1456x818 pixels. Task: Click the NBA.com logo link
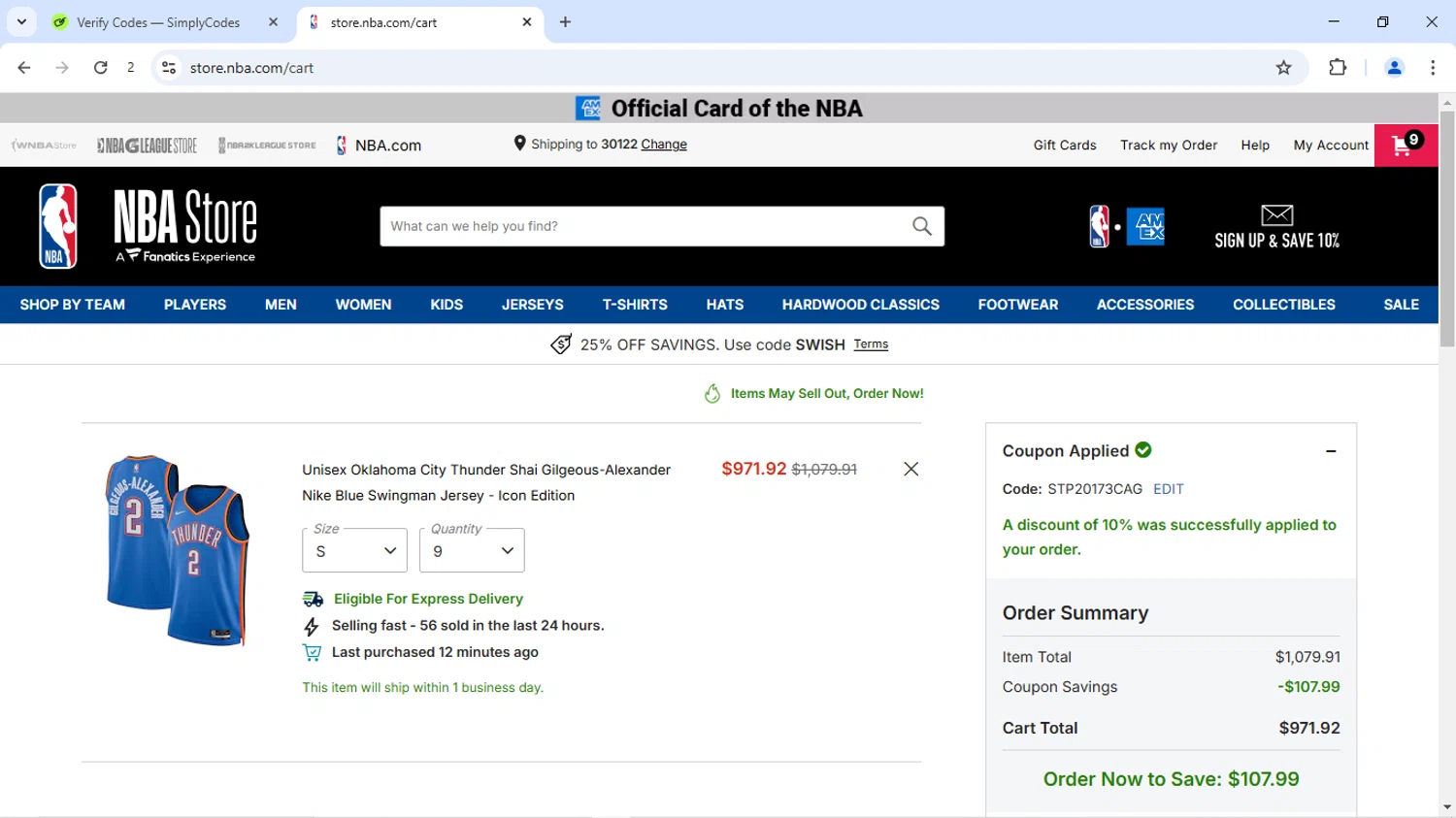pyautogui.click(x=379, y=146)
